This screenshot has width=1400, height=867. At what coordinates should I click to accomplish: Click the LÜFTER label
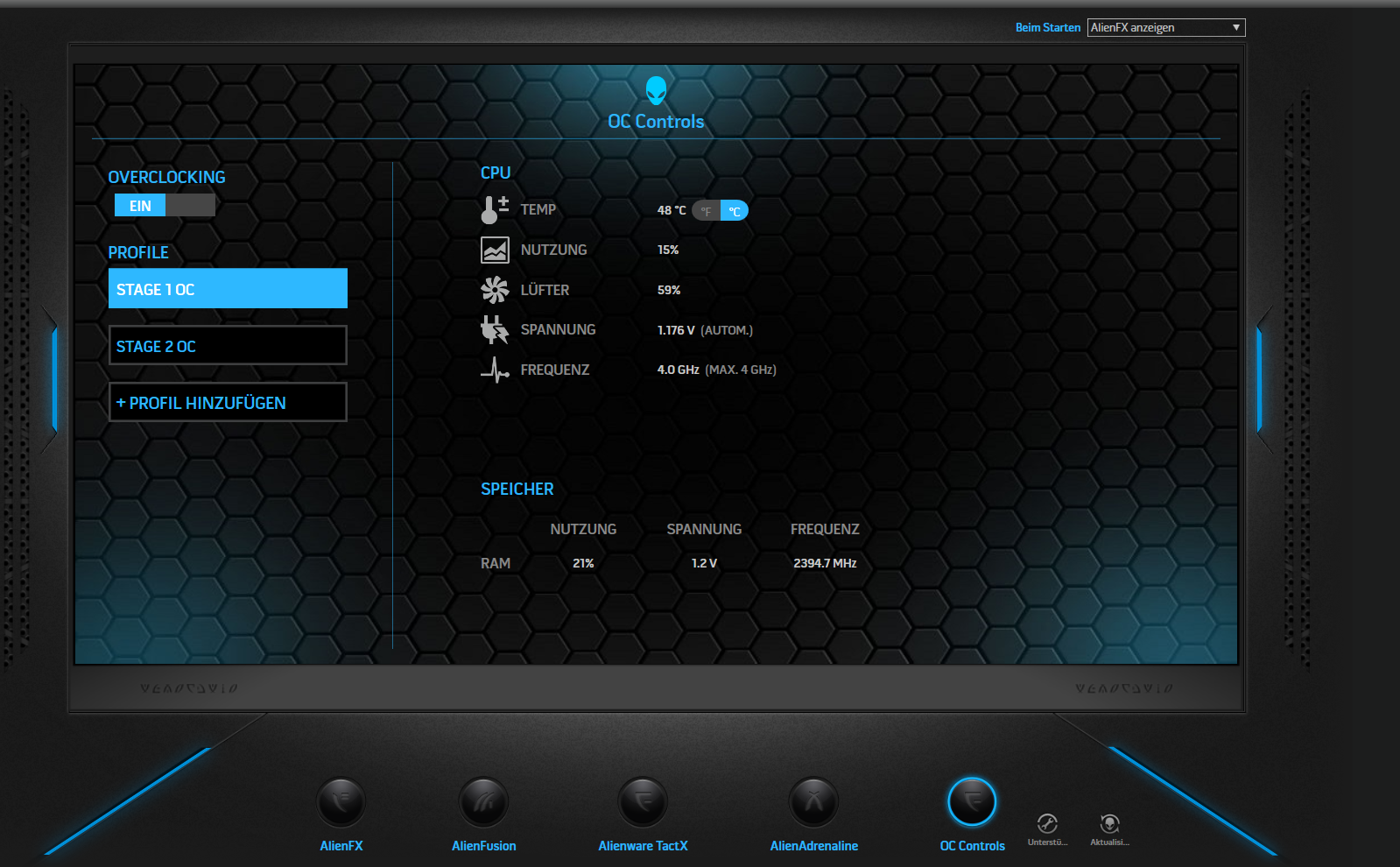545,290
